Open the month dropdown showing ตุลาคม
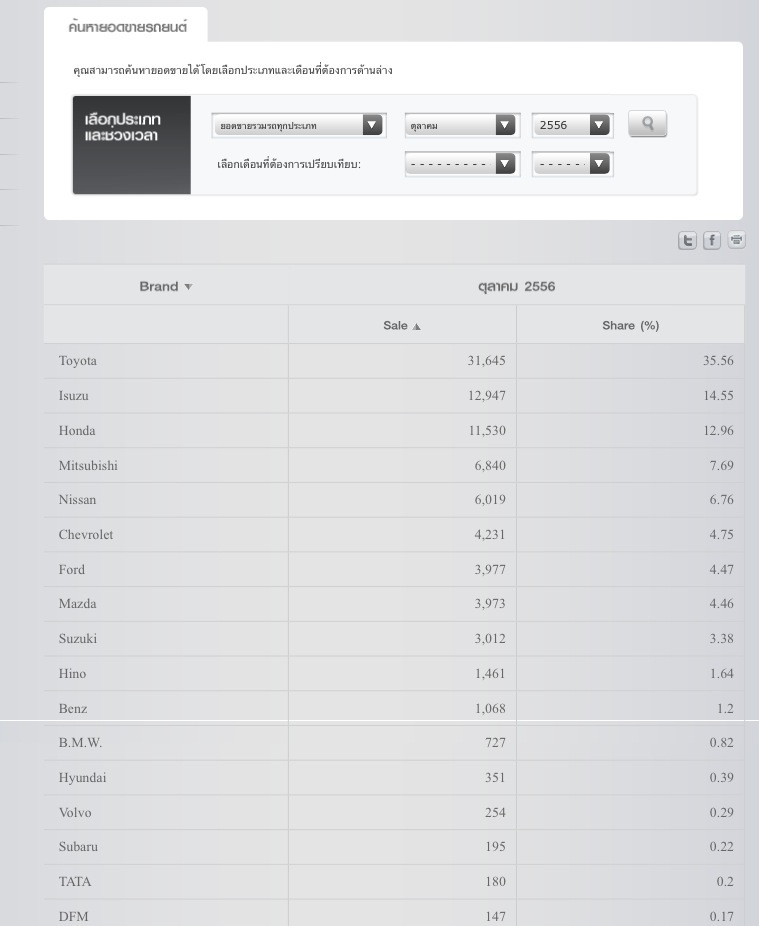The height and width of the screenshot is (926, 759). coord(505,125)
